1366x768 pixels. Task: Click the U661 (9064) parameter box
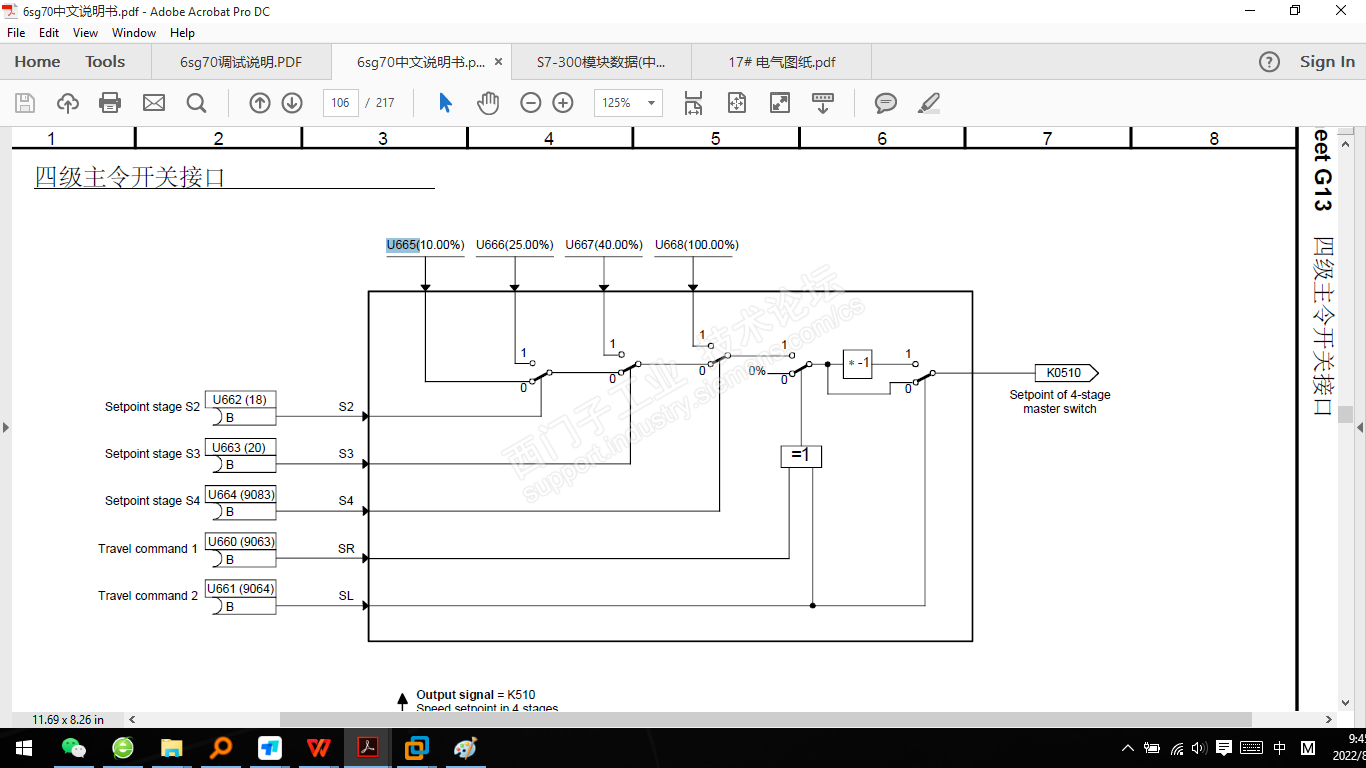click(240, 589)
